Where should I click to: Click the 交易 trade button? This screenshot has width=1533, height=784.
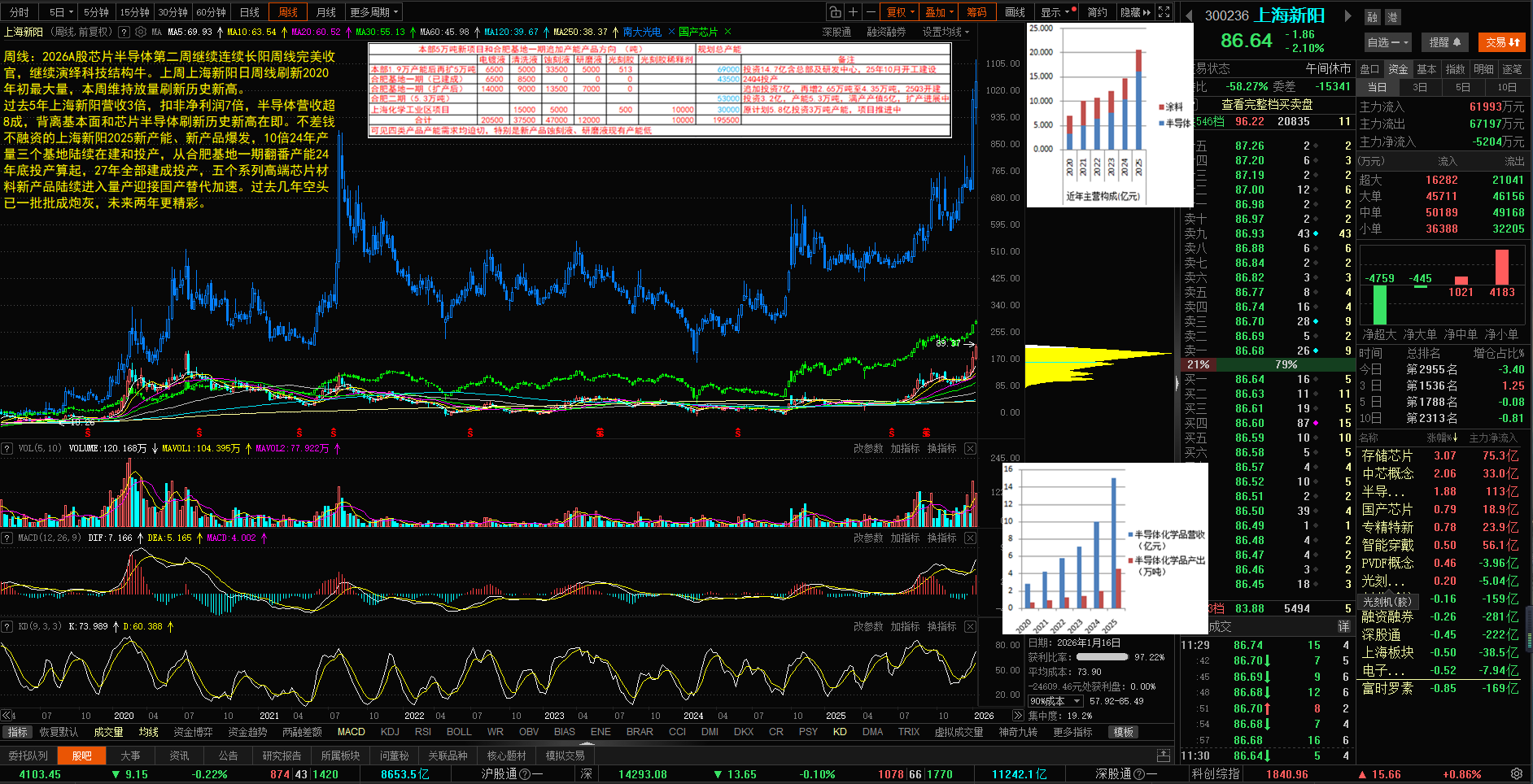pos(1503,42)
